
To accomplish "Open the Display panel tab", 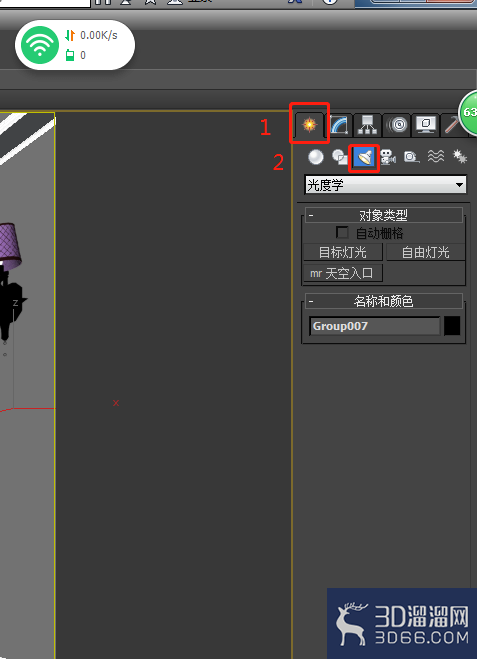I will [426, 125].
